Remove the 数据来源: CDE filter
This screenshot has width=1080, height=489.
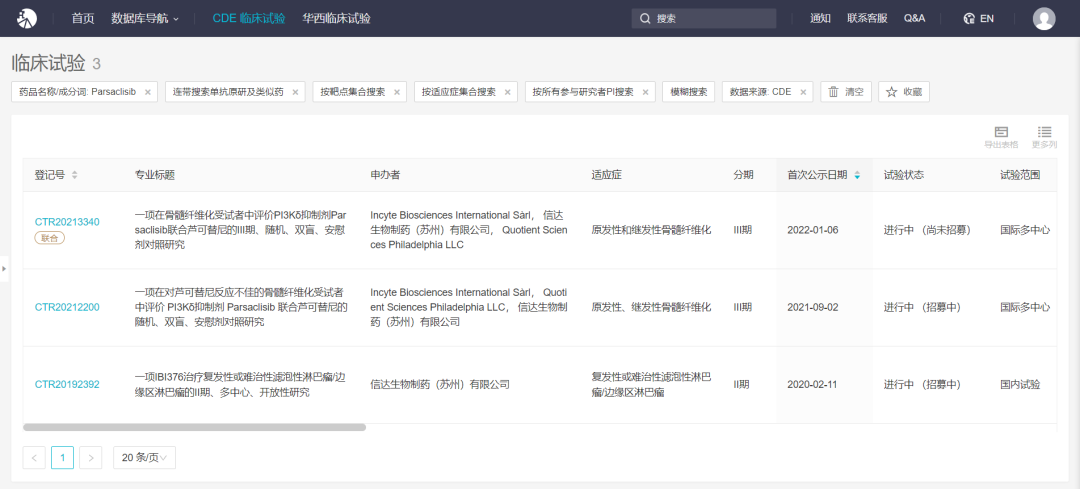(x=802, y=92)
